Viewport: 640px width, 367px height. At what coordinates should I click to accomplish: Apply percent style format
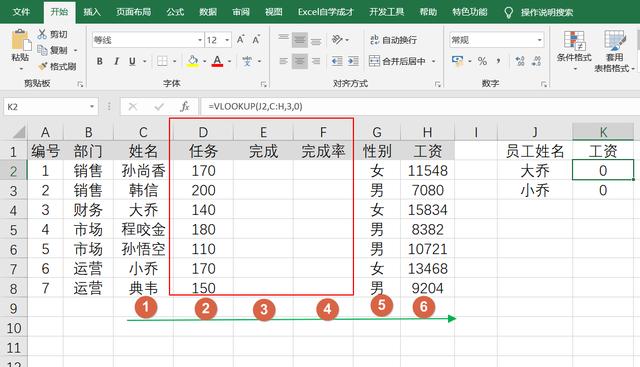click(x=482, y=61)
